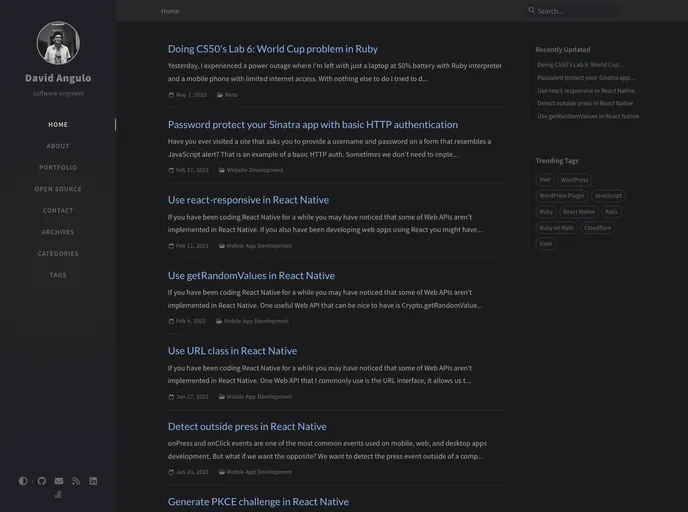Click Mobile App Development under Use getRandomValues
This screenshot has width=688, height=512.
click(256, 321)
